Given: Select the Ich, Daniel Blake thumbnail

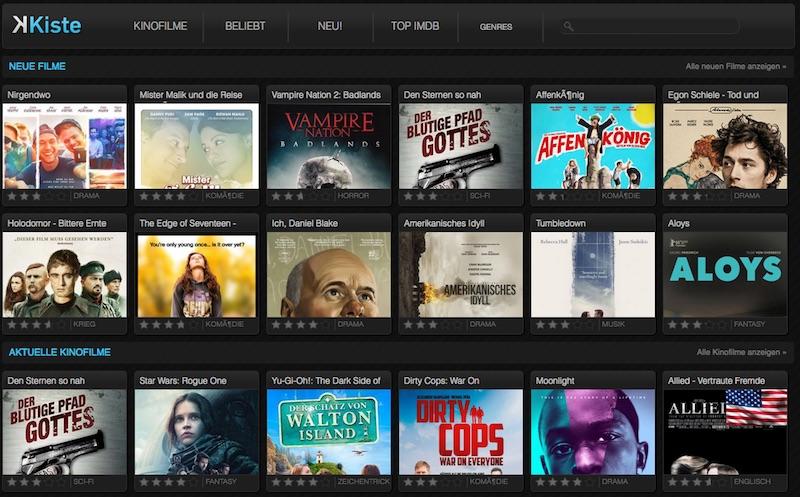Looking at the screenshot, I should [329, 275].
